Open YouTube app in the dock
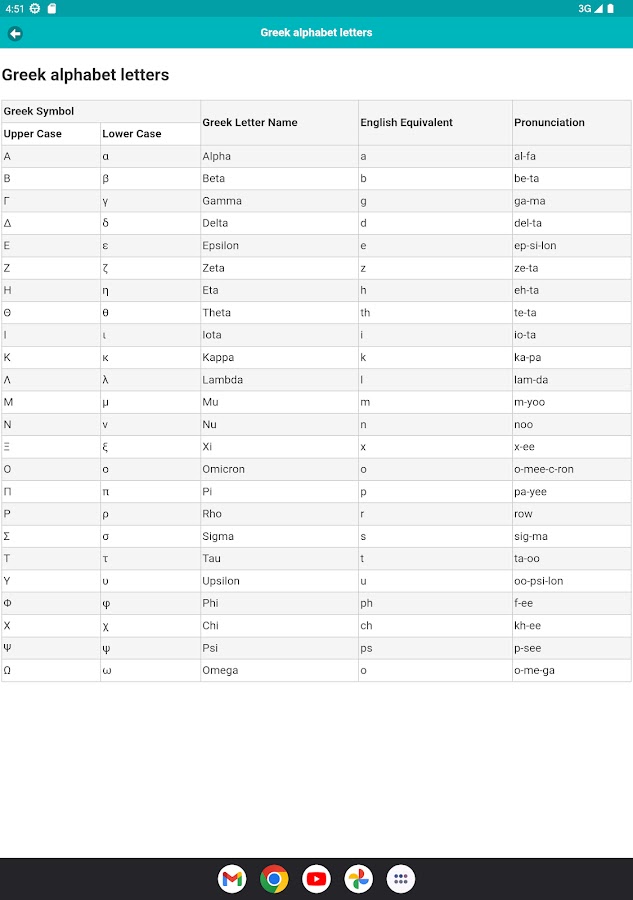Image resolution: width=633 pixels, height=900 pixels. tap(316, 879)
